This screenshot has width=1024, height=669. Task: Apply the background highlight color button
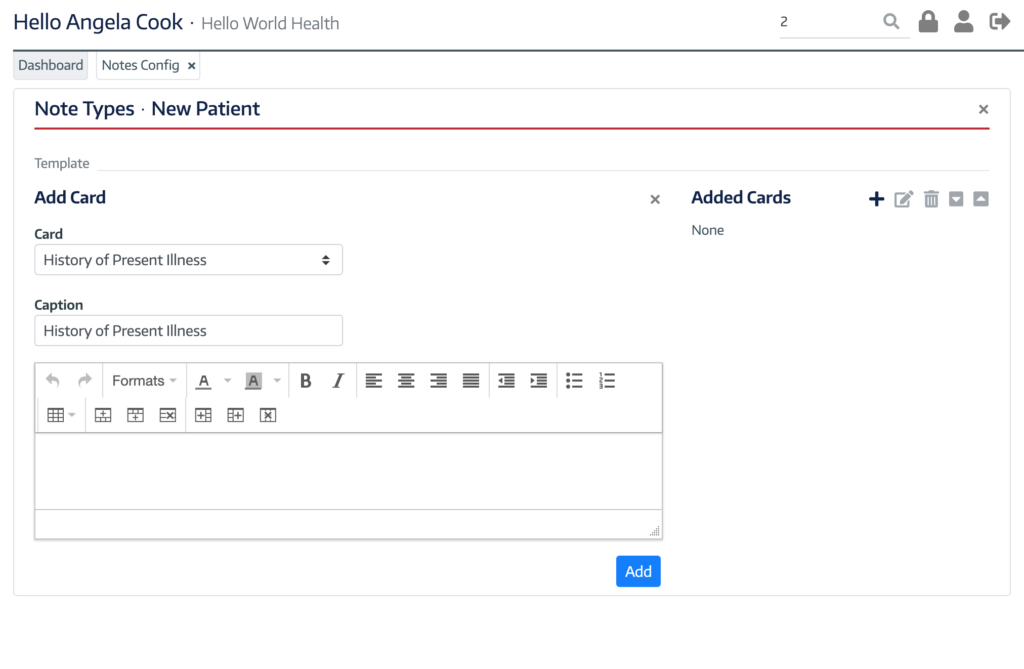pyautogui.click(x=253, y=381)
